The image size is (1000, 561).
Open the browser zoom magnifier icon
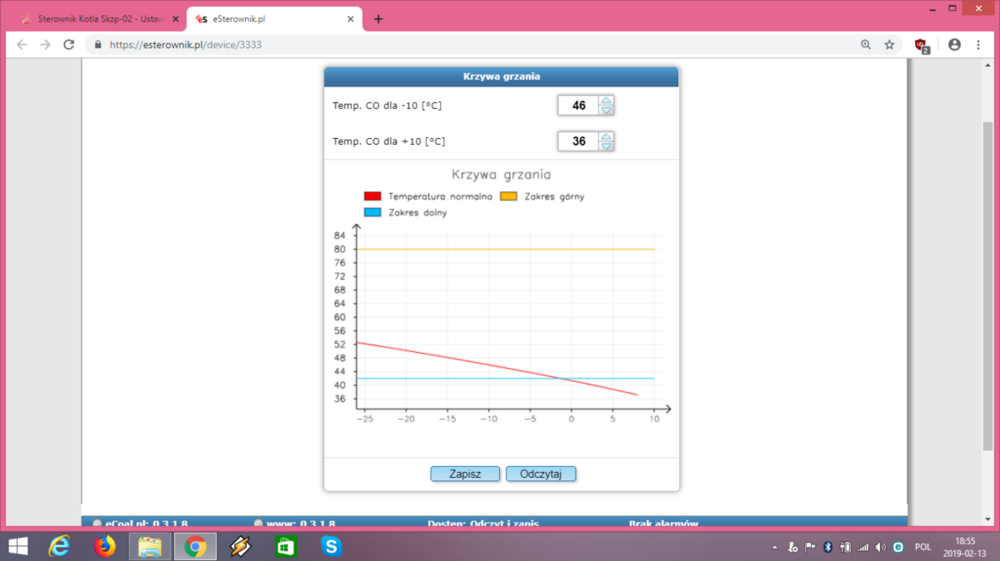click(866, 45)
